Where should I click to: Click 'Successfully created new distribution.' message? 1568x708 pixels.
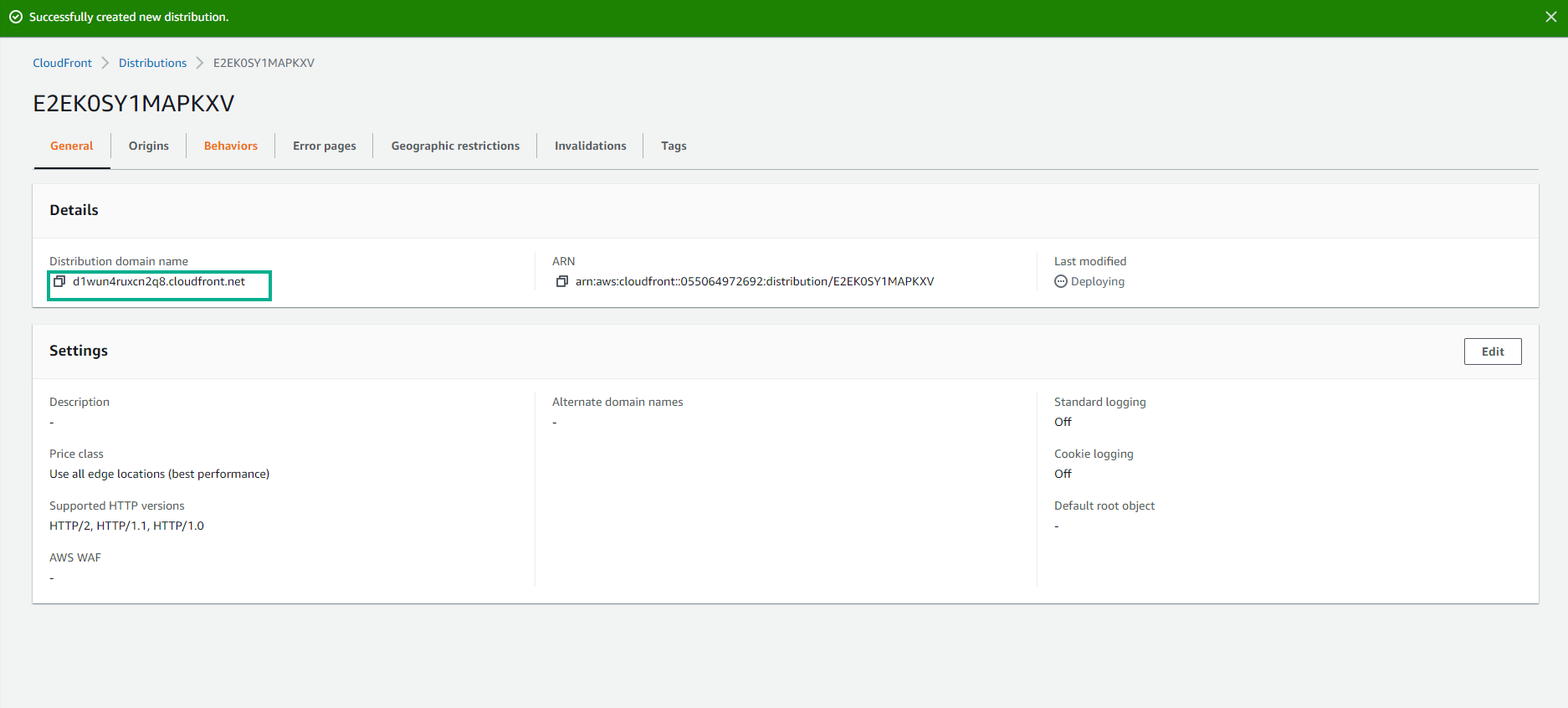point(129,17)
